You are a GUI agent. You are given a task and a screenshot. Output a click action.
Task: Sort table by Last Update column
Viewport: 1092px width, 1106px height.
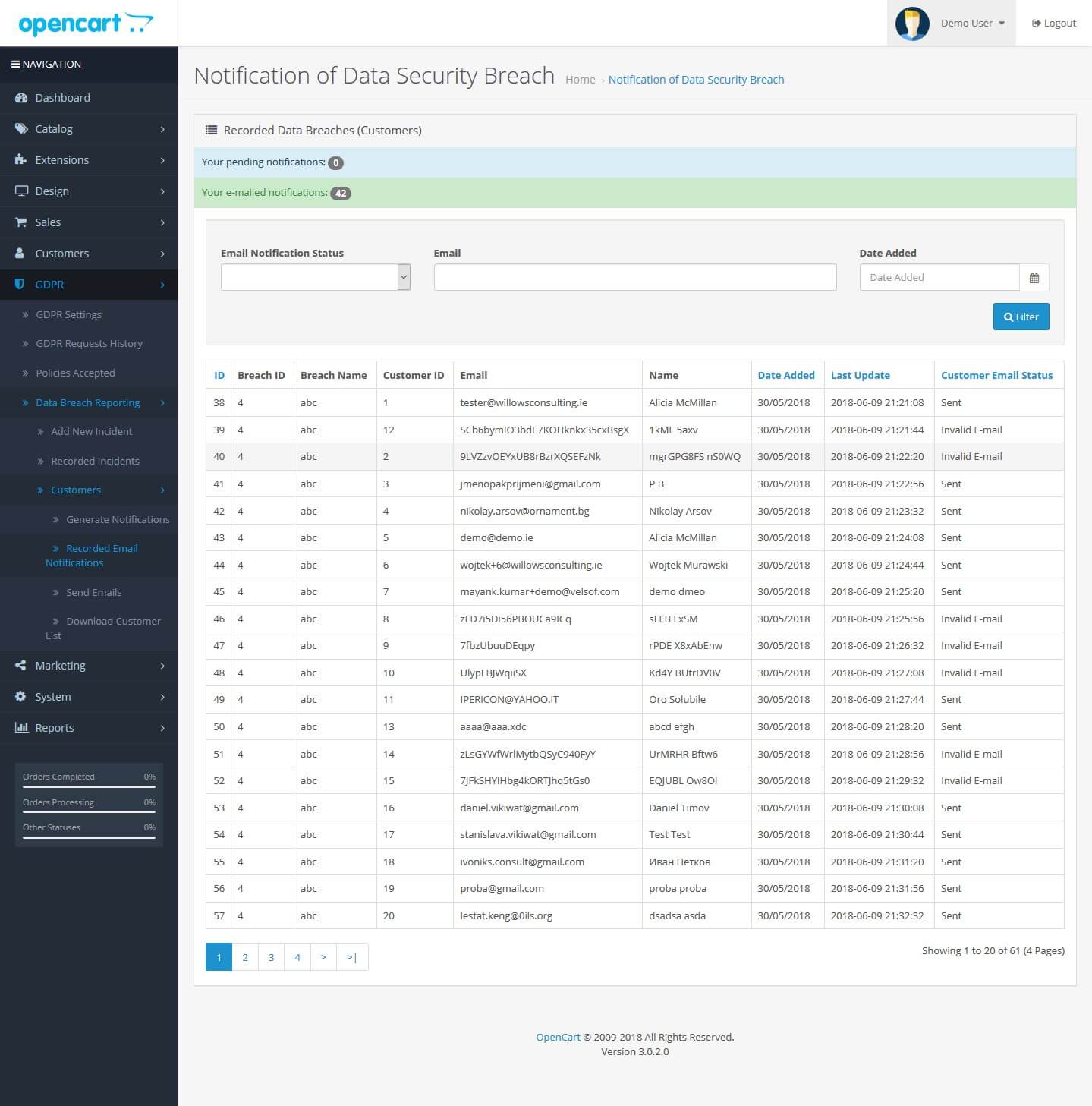860,376
